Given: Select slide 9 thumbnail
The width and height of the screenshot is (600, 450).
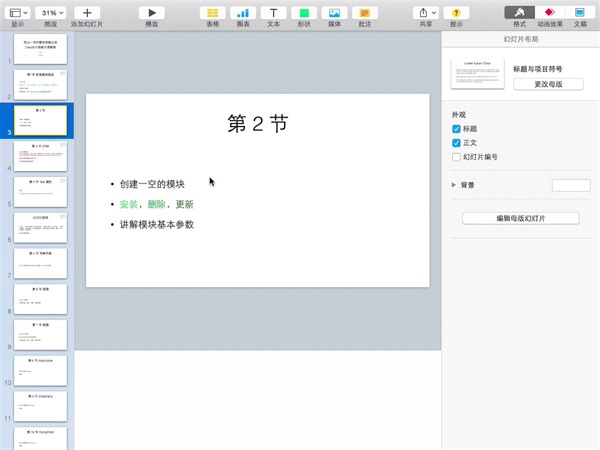Looking at the screenshot, I should (41, 335).
